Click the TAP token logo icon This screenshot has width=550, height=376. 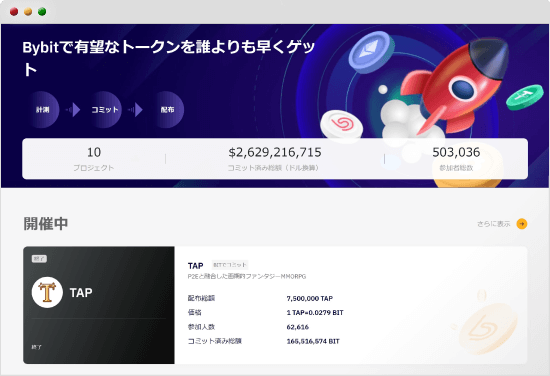tap(47, 292)
